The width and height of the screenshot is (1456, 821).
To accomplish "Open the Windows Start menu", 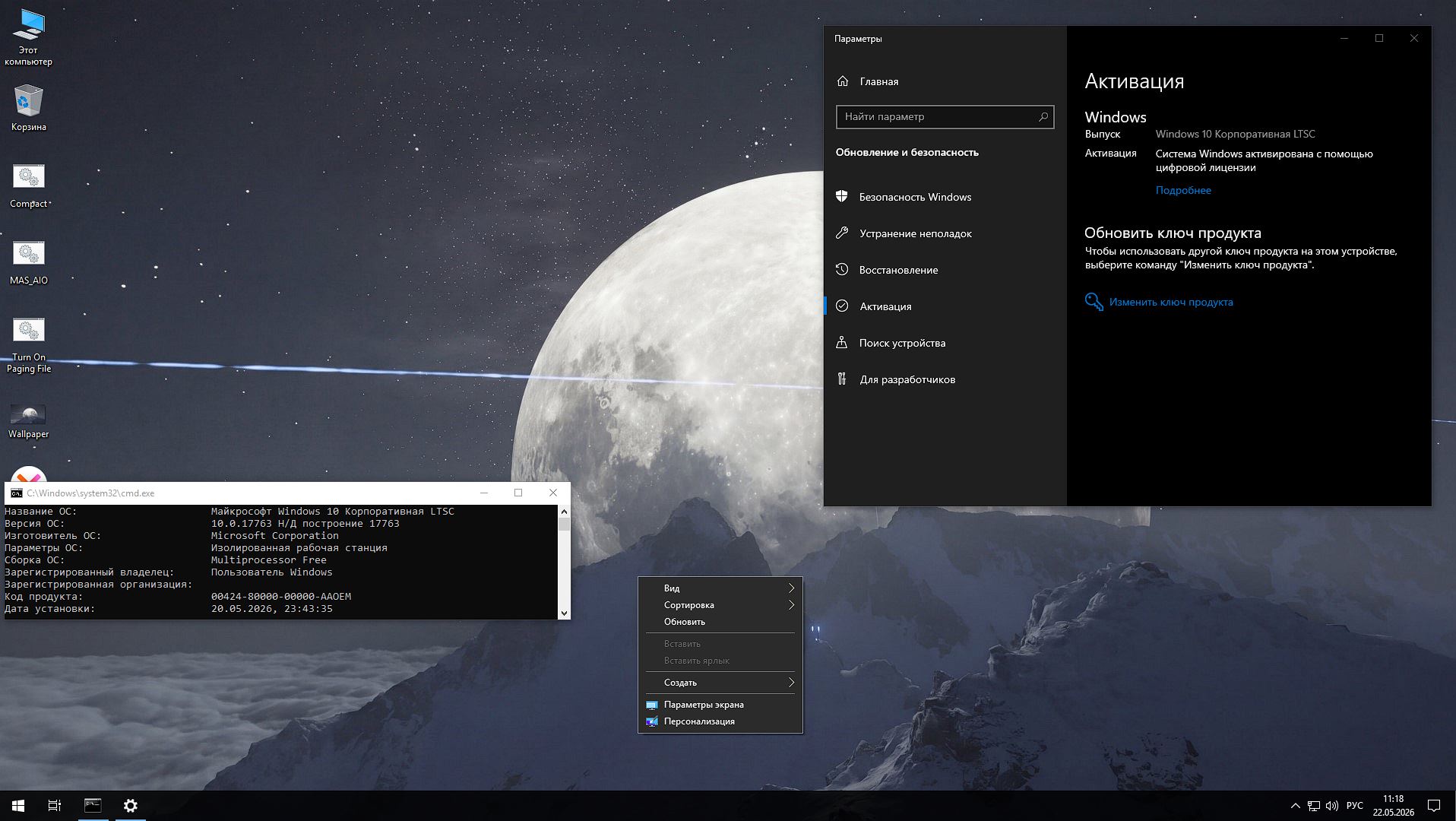I will tap(18, 806).
